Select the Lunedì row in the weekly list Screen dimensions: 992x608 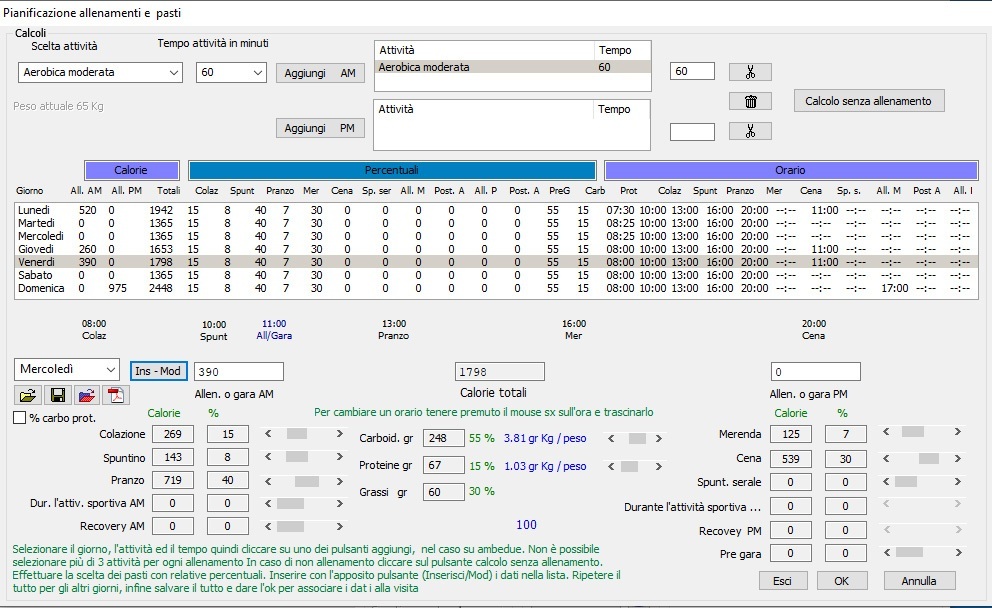(x=496, y=210)
